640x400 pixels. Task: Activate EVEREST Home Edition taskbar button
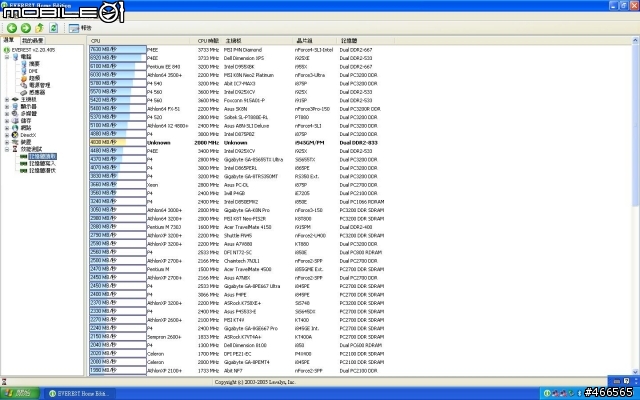click(x=79, y=393)
